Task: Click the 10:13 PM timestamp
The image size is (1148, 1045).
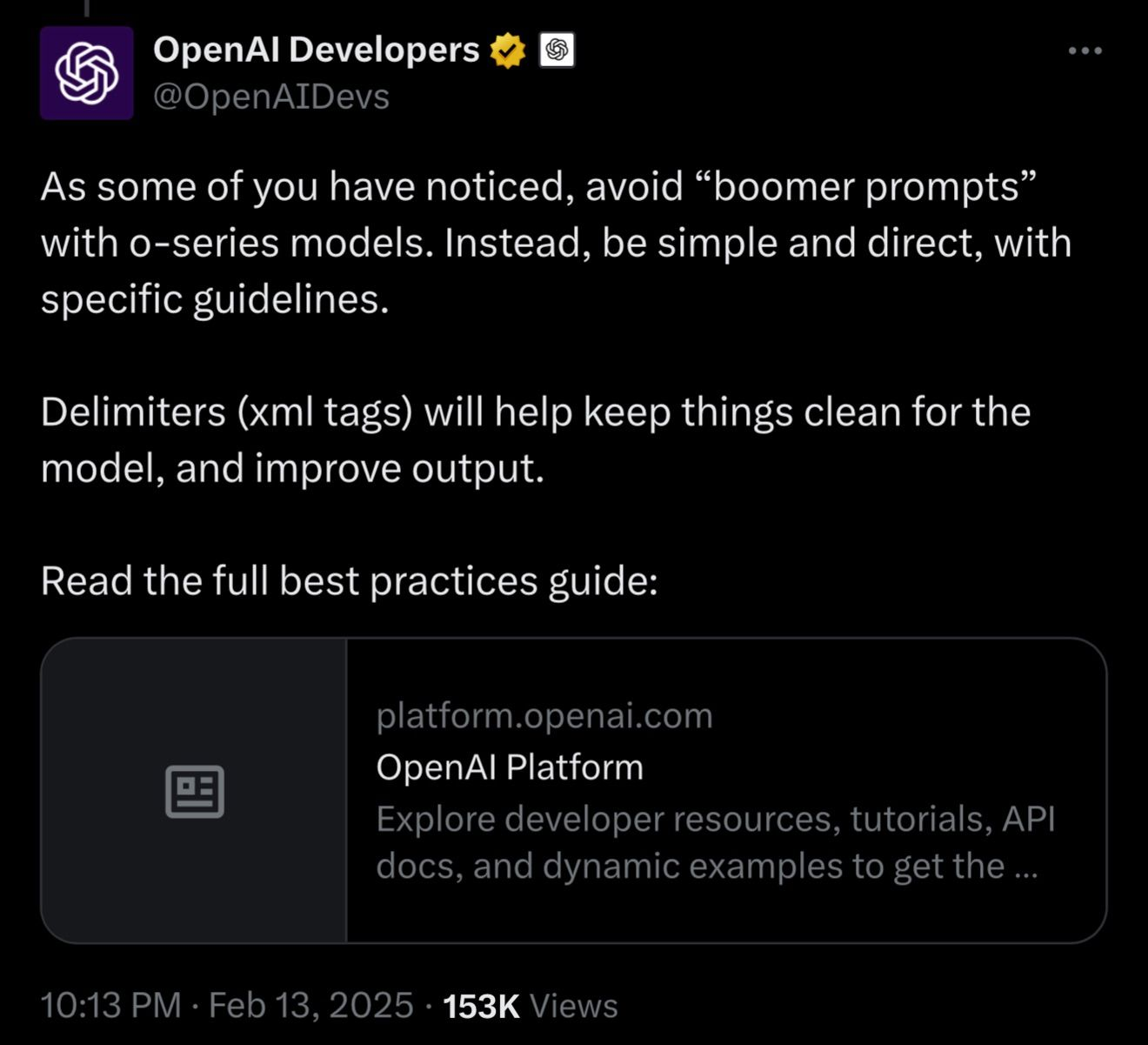Action: pyautogui.click(x=110, y=1005)
